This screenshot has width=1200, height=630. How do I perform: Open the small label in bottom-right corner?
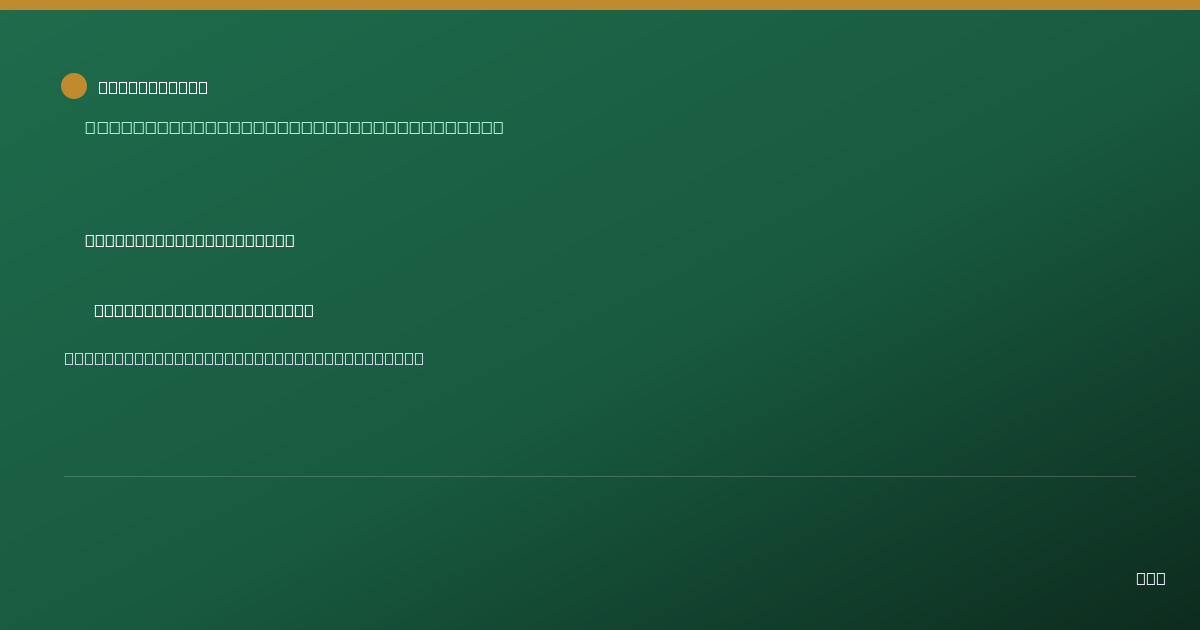point(1151,578)
